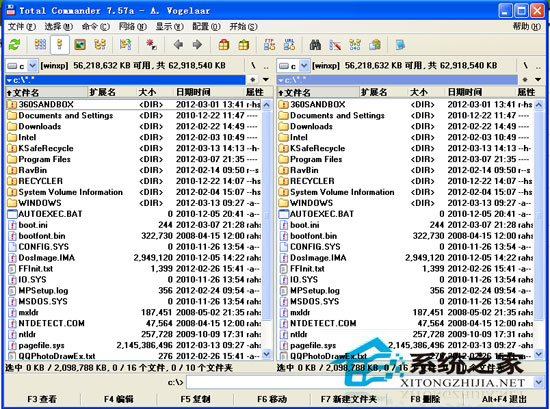Image resolution: width=550 pixels, height=409 pixels.
Task: Open the FTP connect toolbar icon
Action: pos(269,45)
